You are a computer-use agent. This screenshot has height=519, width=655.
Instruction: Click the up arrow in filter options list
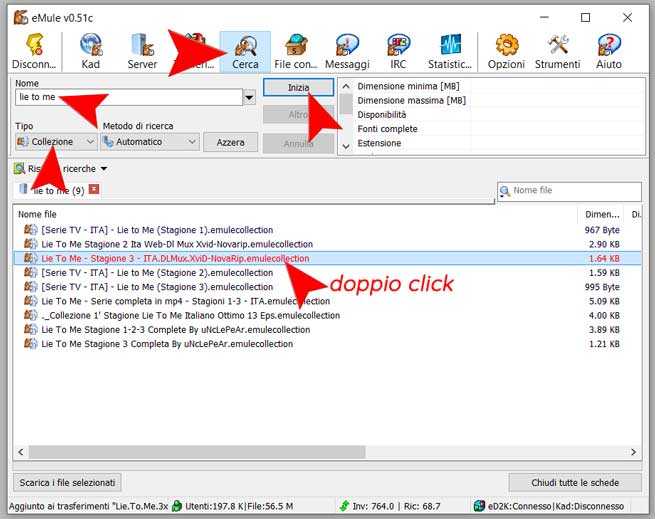click(x=346, y=86)
